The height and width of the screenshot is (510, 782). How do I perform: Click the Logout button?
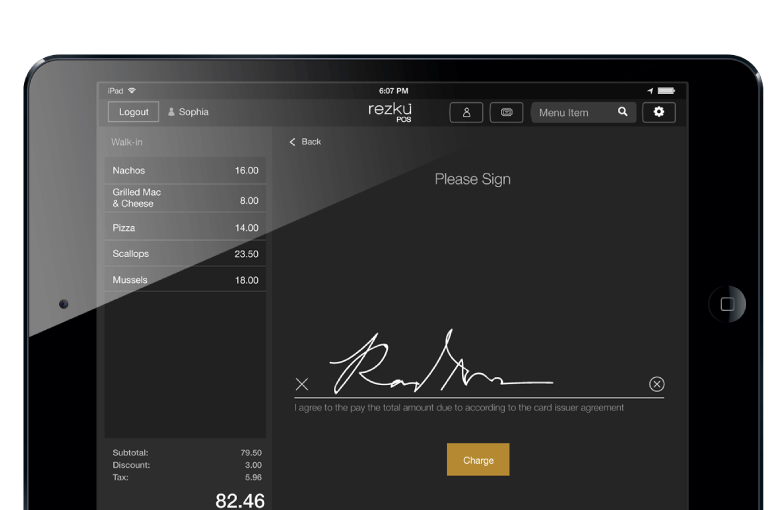pos(133,112)
